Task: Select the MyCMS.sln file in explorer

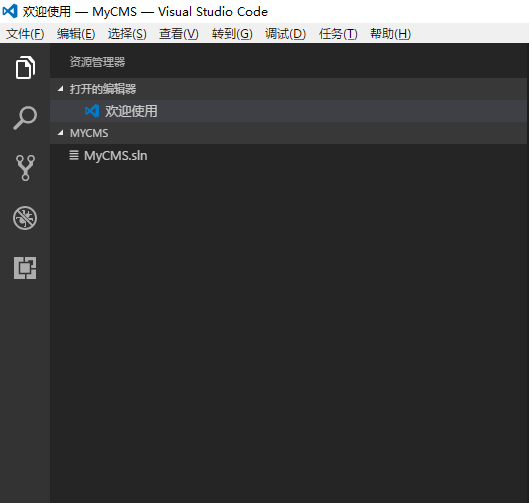Action: tap(288, 156)
